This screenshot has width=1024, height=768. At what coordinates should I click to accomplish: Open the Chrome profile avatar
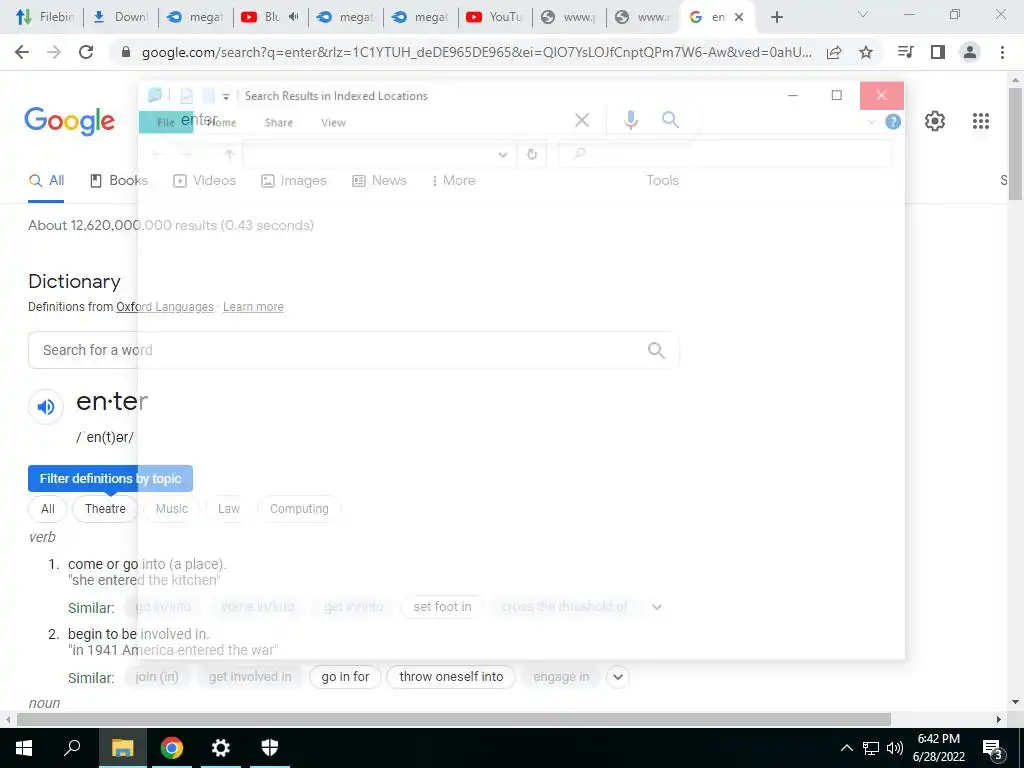970,52
